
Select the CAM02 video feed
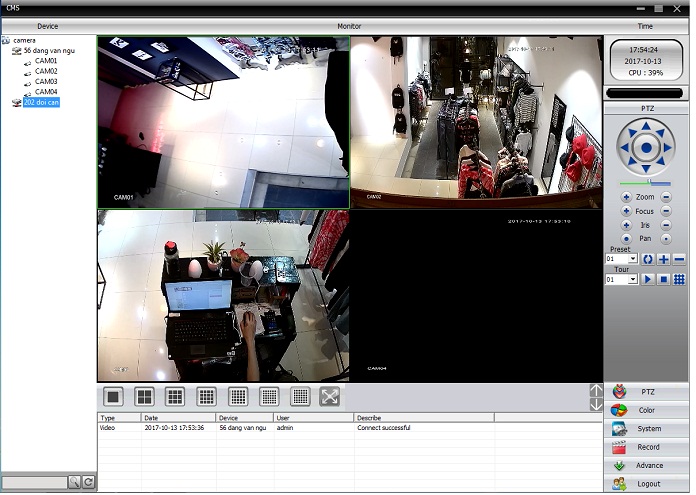coord(476,122)
